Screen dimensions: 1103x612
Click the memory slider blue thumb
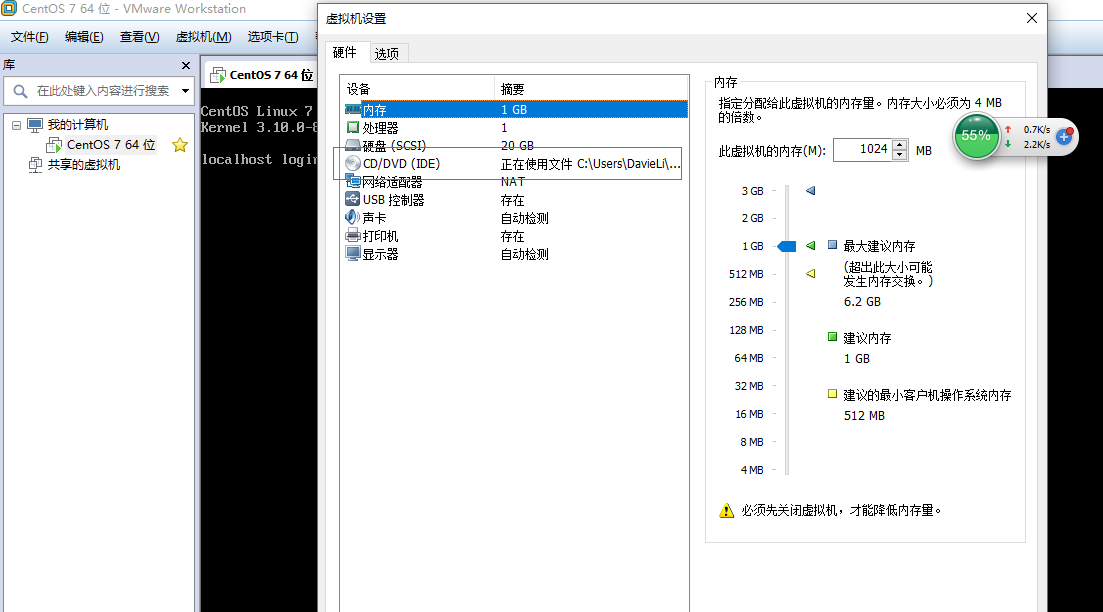coord(786,246)
